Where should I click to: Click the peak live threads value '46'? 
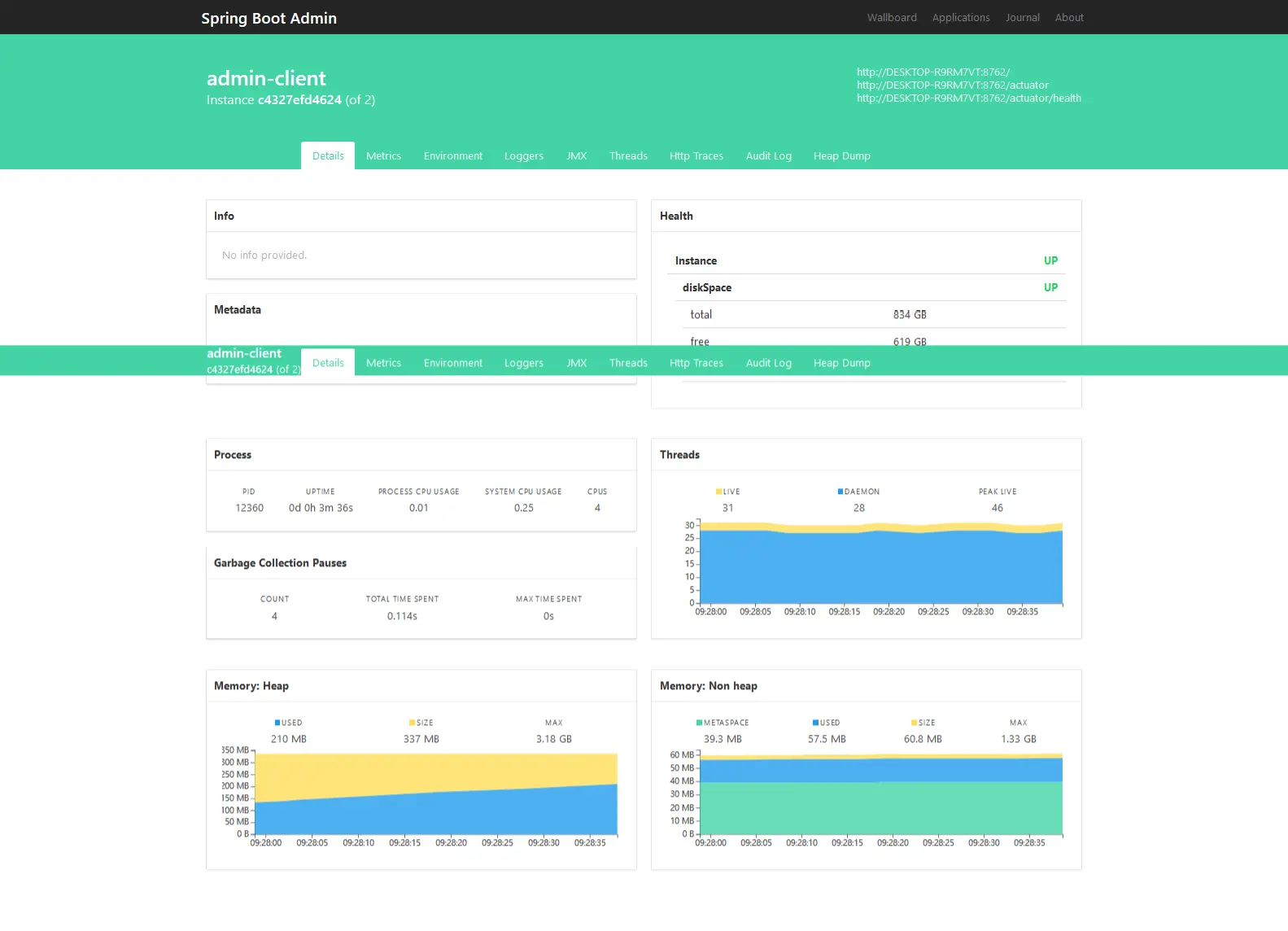(x=998, y=508)
